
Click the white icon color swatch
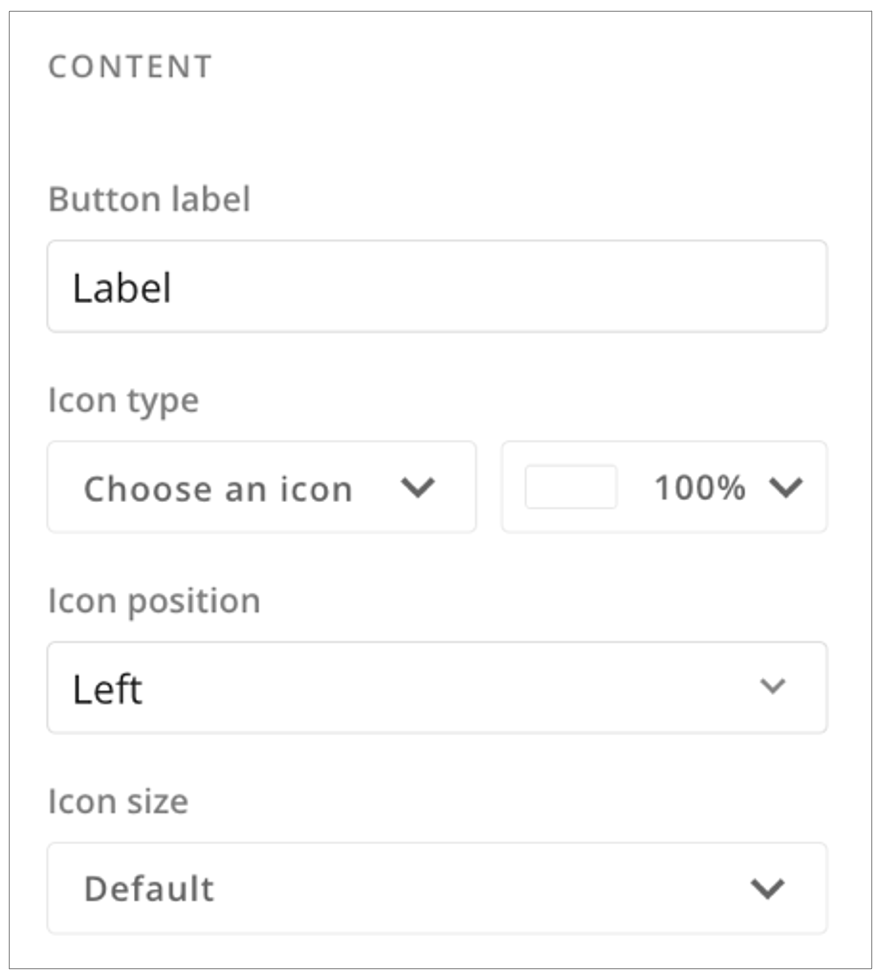click(570, 488)
